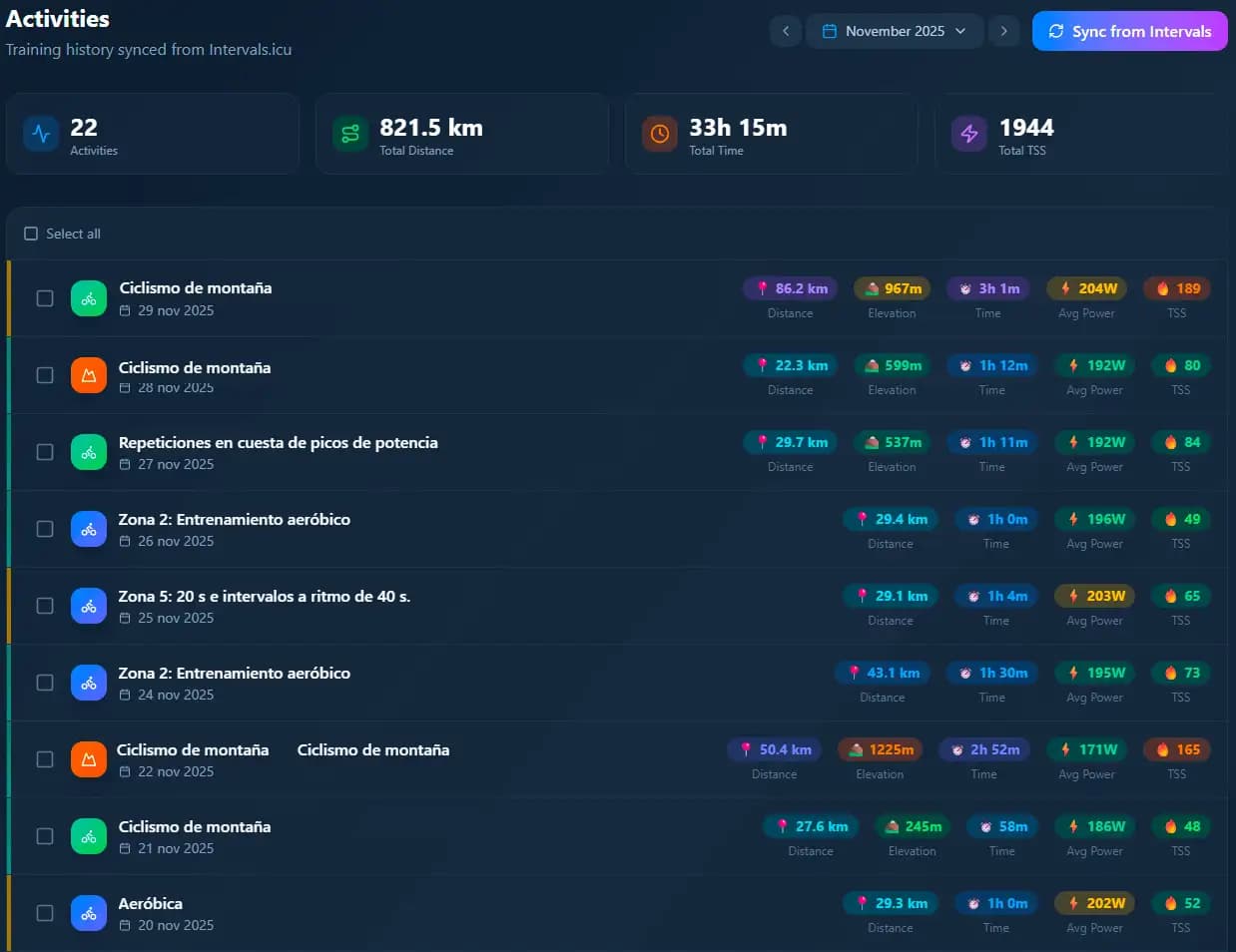Click the Total Time clock icon

tap(659, 133)
